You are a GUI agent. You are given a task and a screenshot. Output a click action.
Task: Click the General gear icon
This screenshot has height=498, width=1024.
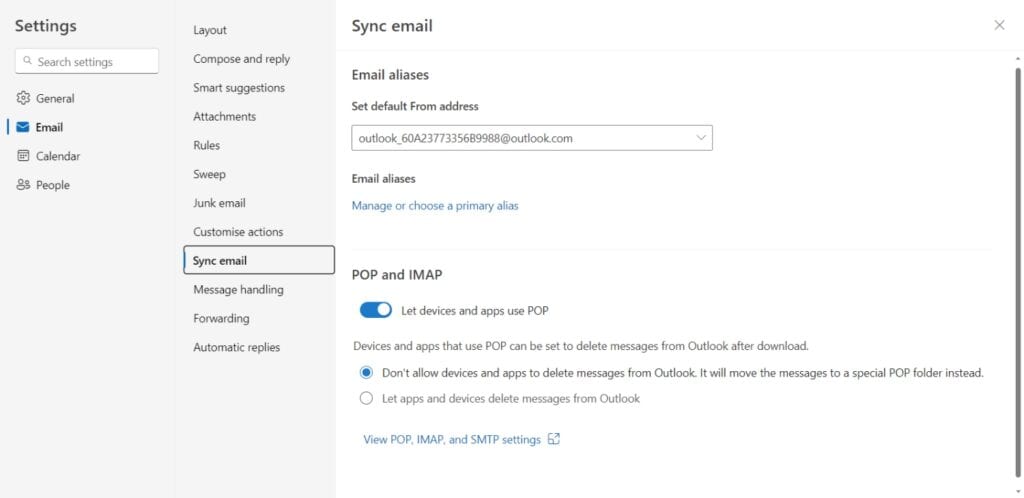(24, 98)
